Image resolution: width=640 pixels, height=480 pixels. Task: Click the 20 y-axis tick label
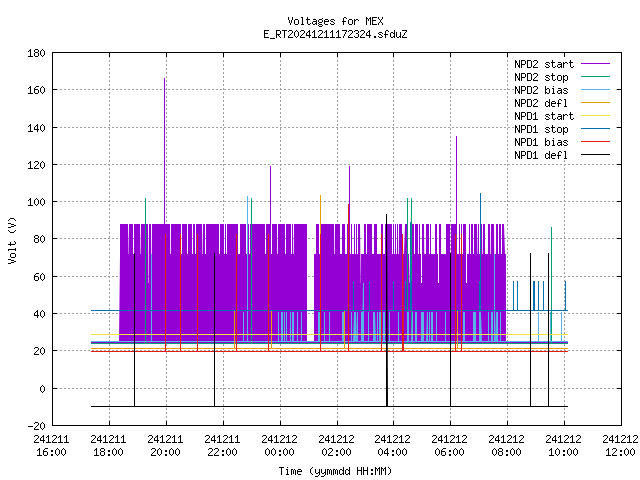(x=39, y=351)
